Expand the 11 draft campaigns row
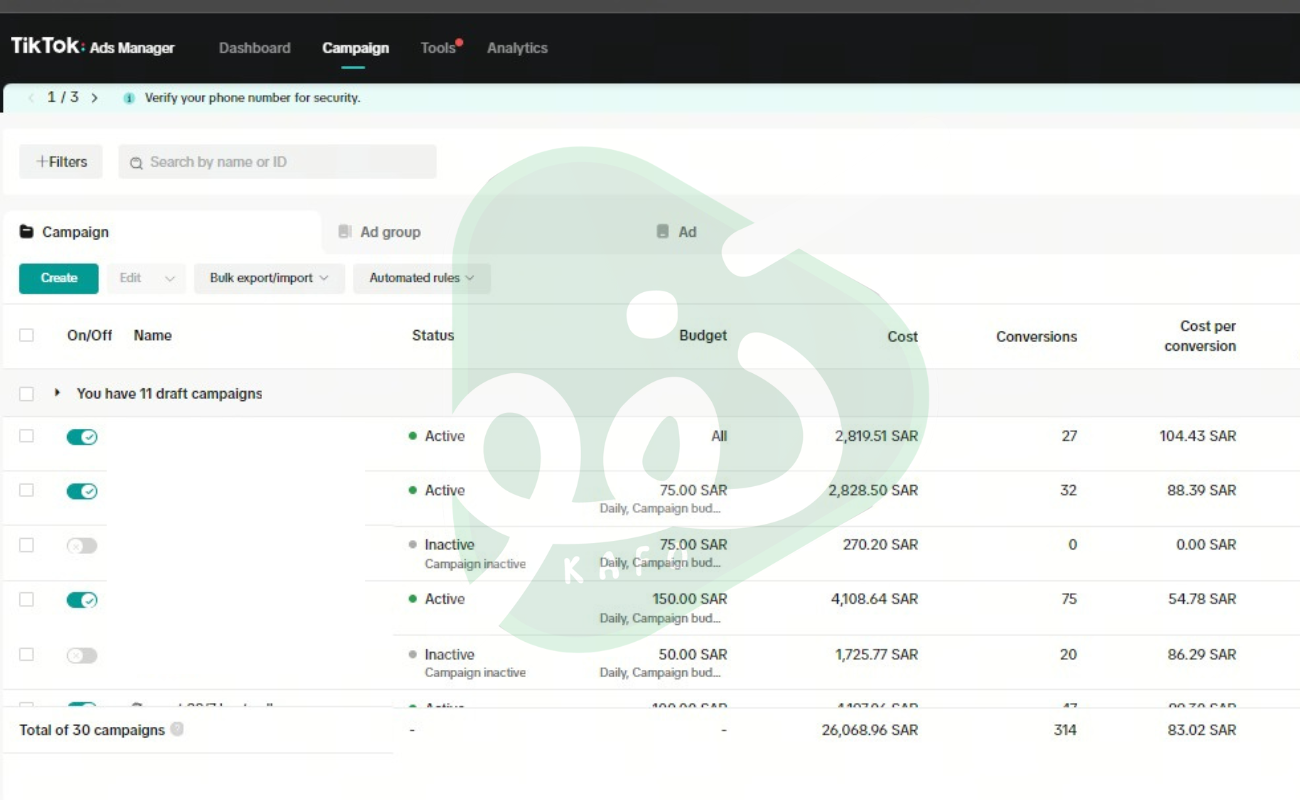Viewport: 1300px width, 800px height. point(57,393)
